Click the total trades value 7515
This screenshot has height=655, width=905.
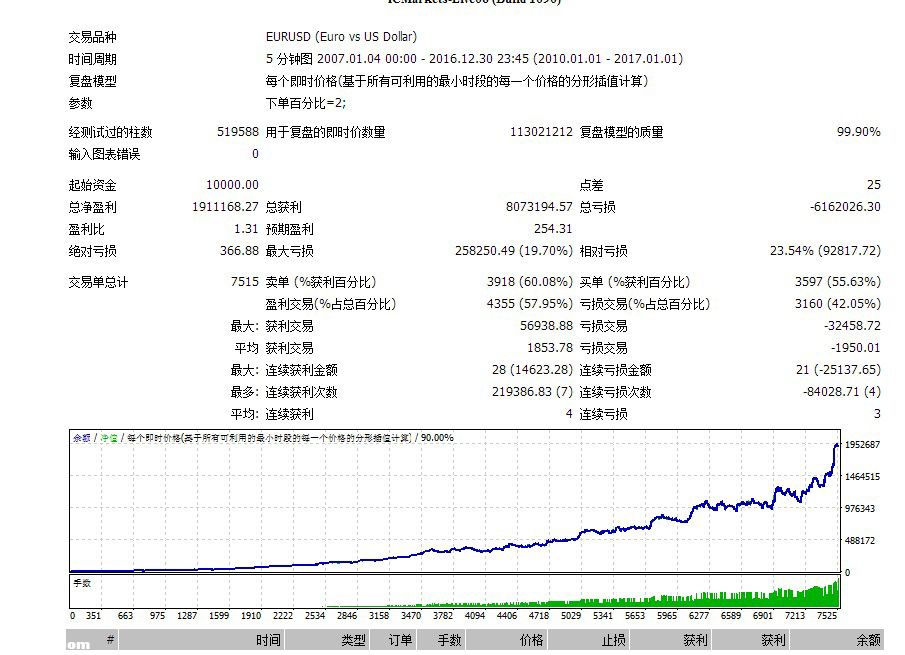245,282
